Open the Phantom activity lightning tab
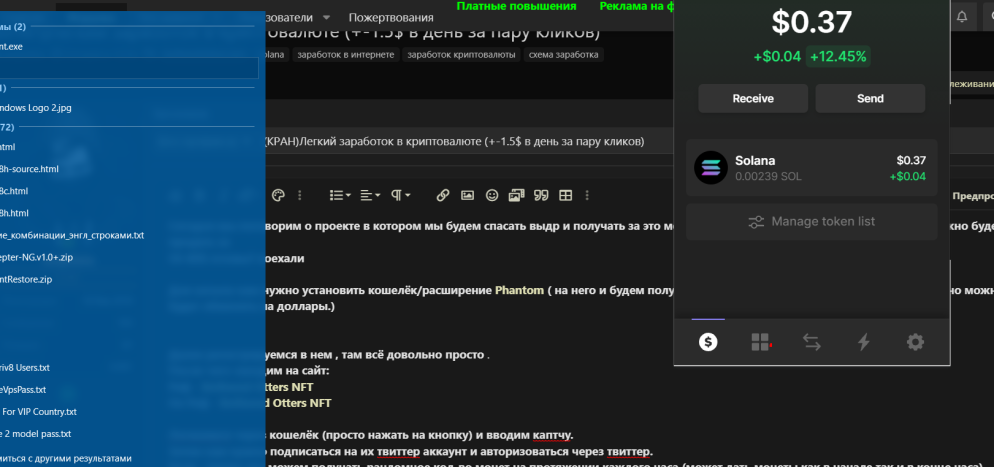 [x=863, y=342]
